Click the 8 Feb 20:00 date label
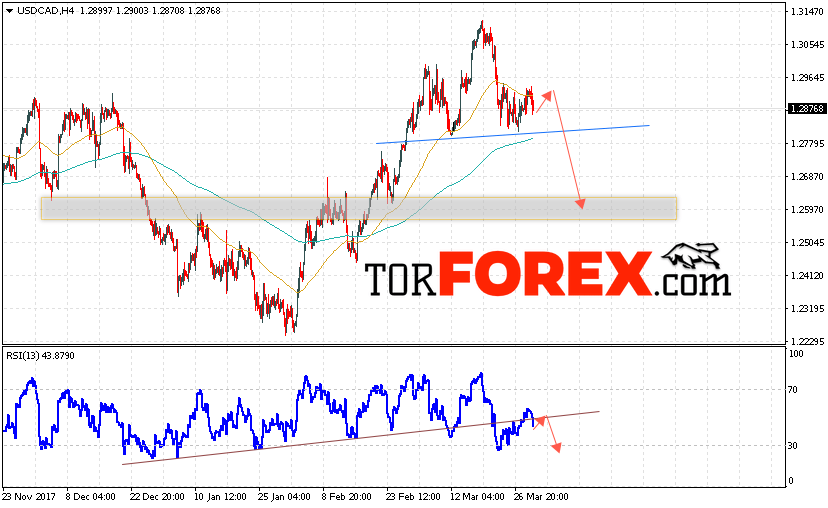Screen dimensions: 828x508 coord(347,497)
